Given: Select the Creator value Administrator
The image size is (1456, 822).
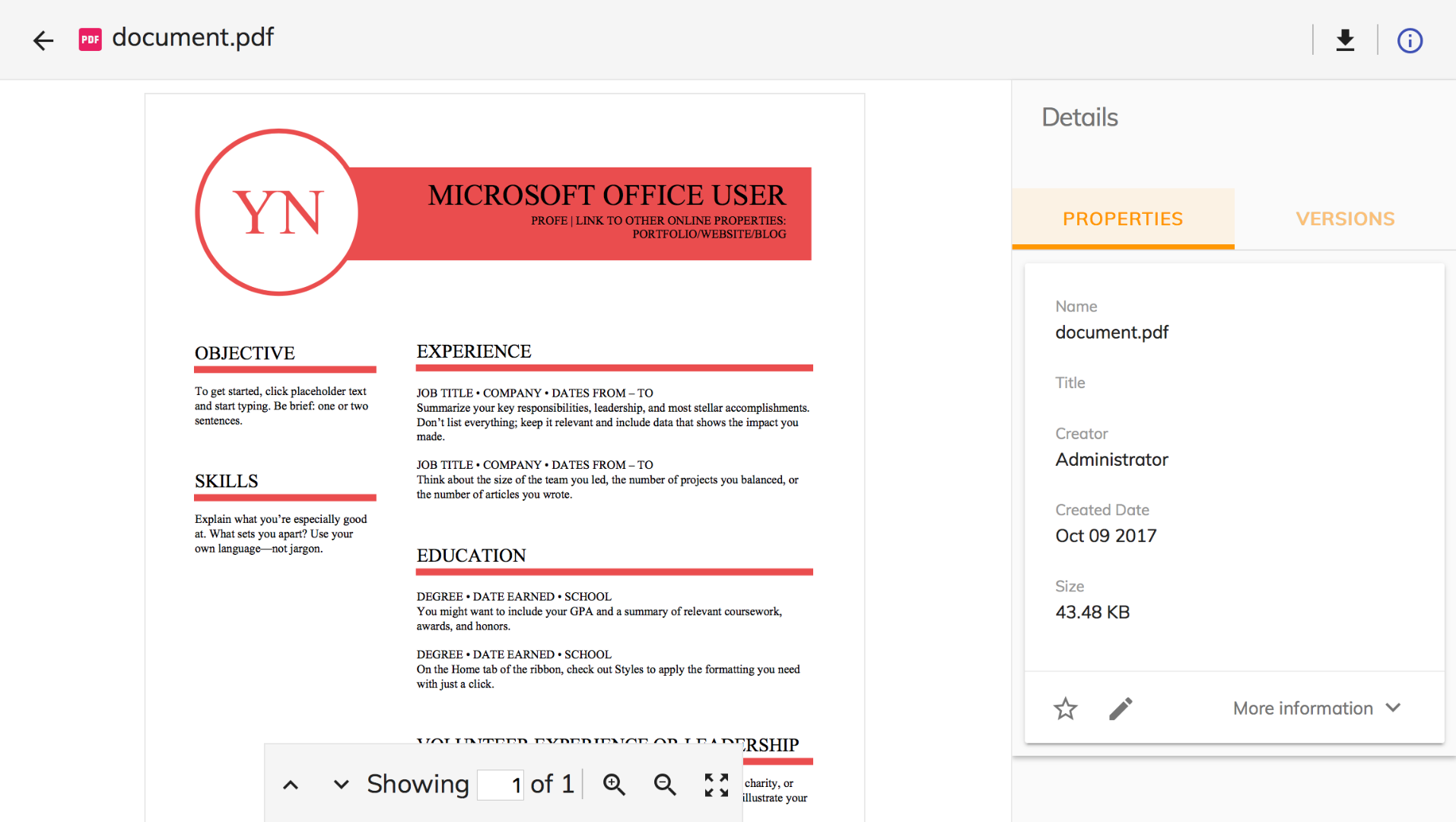Looking at the screenshot, I should click(x=1111, y=460).
